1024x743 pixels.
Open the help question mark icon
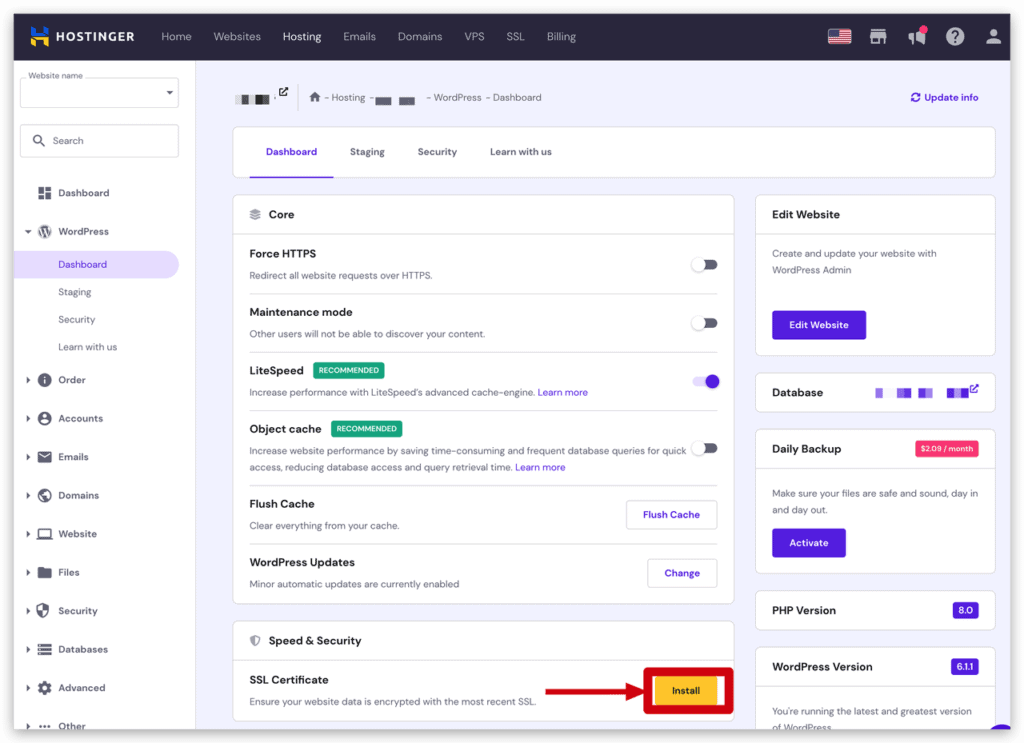pyautogui.click(x=955, y=37)
